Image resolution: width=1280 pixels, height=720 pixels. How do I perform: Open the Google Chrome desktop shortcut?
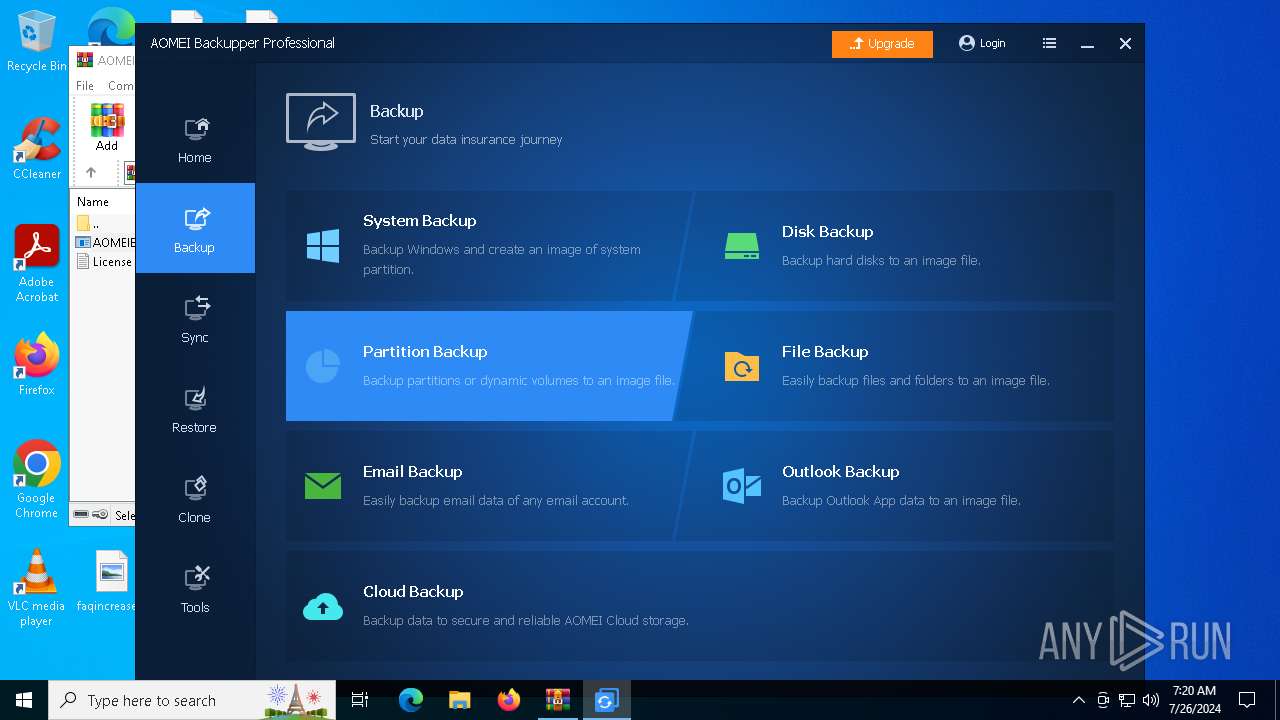click(36, 480)
